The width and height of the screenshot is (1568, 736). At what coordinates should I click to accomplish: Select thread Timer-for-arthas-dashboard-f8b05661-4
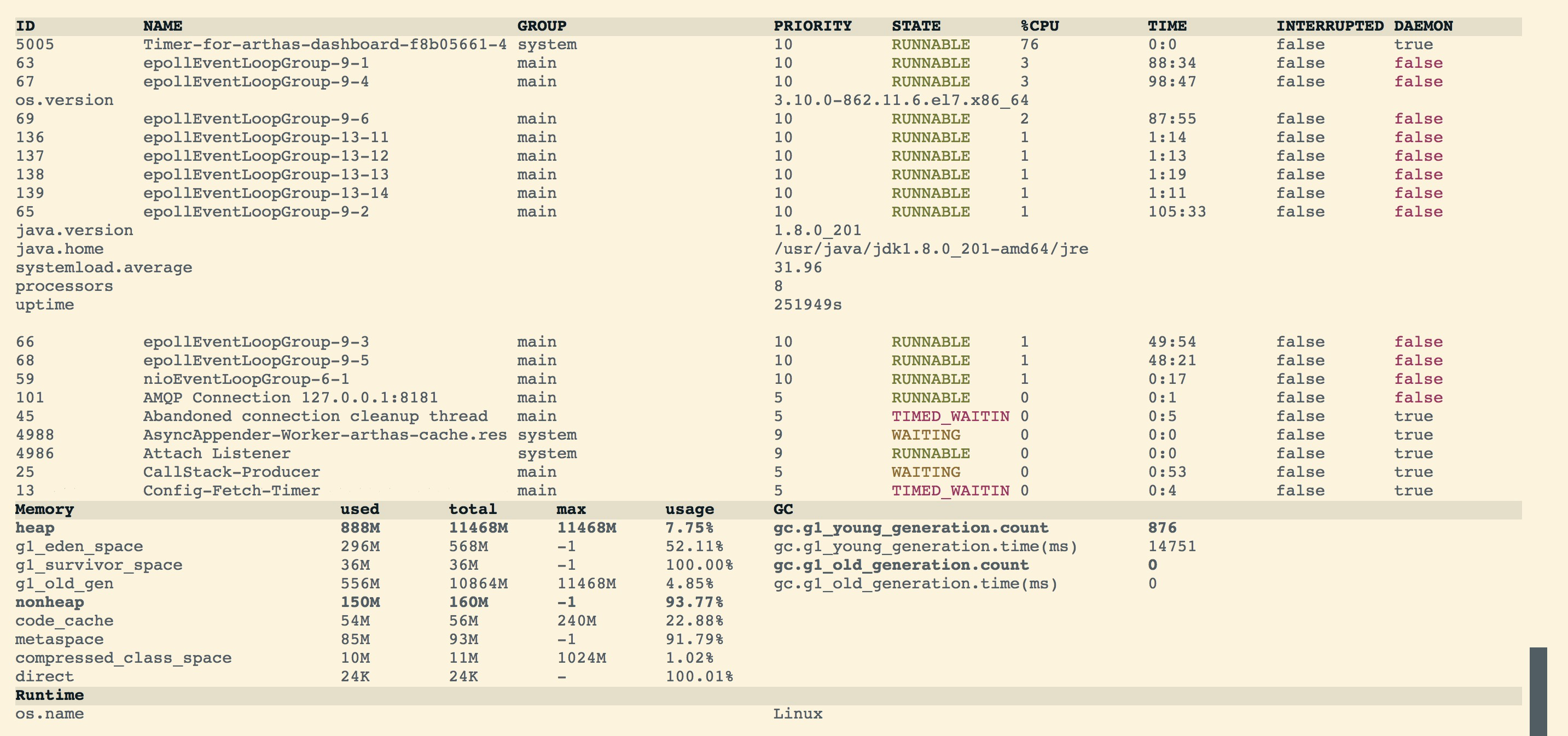click(x=324, y=44)
